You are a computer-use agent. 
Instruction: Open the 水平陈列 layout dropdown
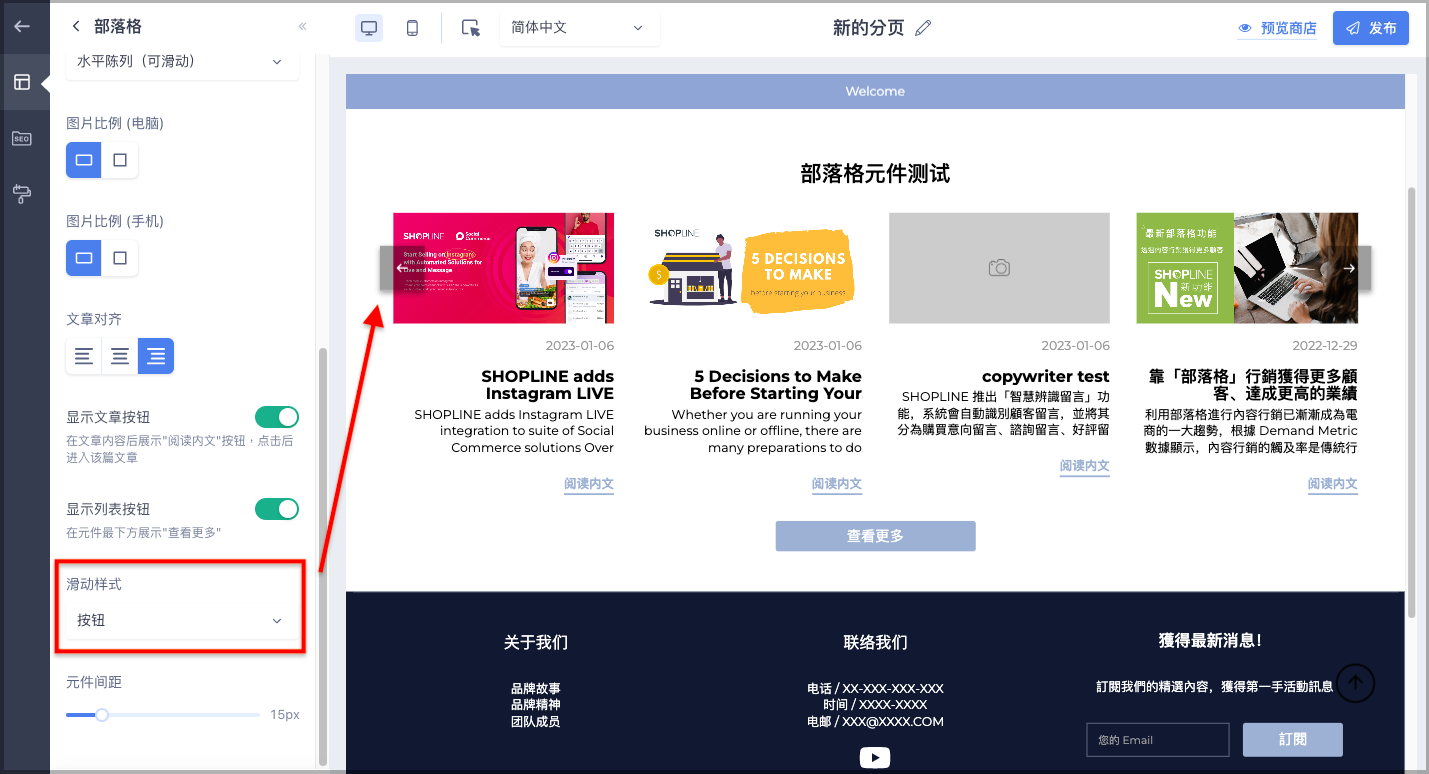pos(182,62)
